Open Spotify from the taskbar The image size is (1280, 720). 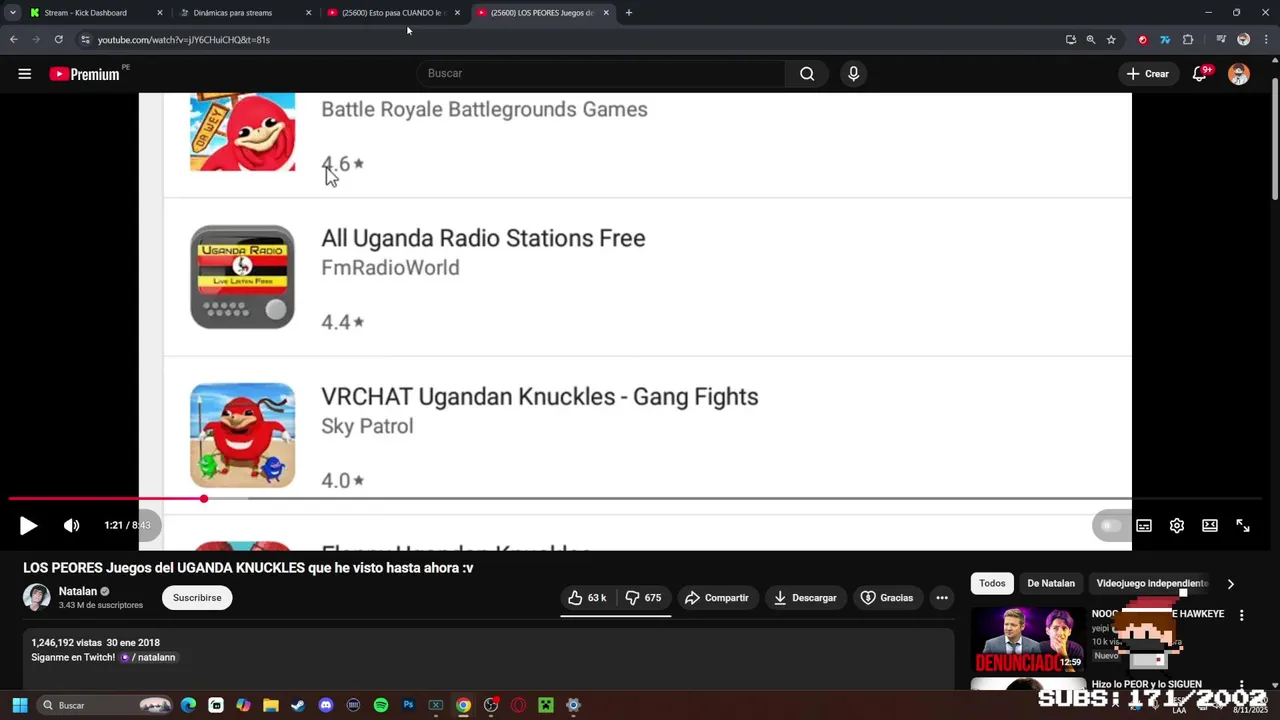tap(381, 705)
